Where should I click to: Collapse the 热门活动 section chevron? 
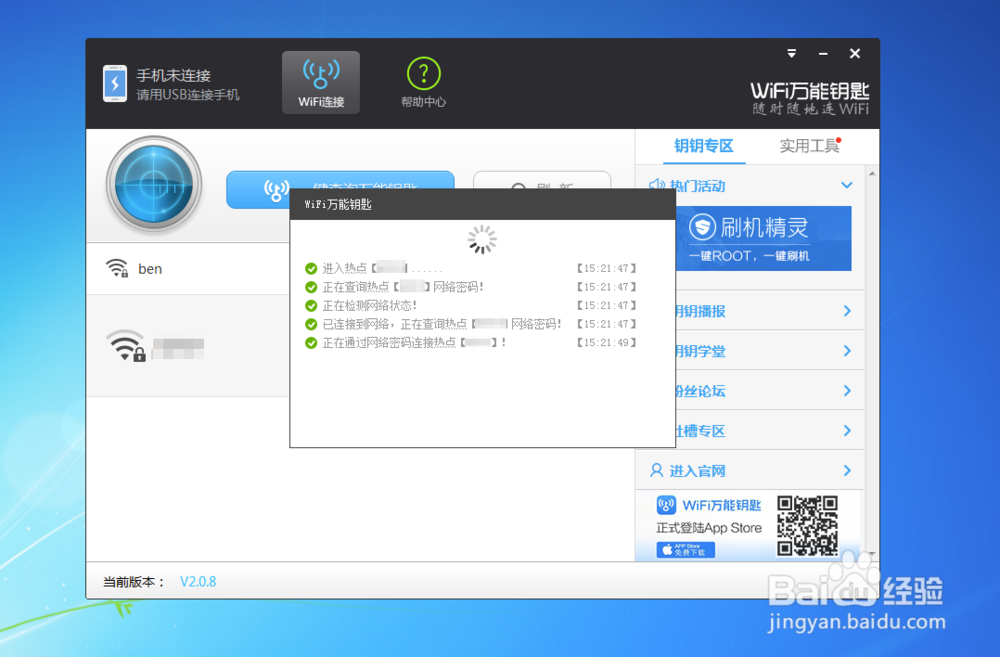847,185
